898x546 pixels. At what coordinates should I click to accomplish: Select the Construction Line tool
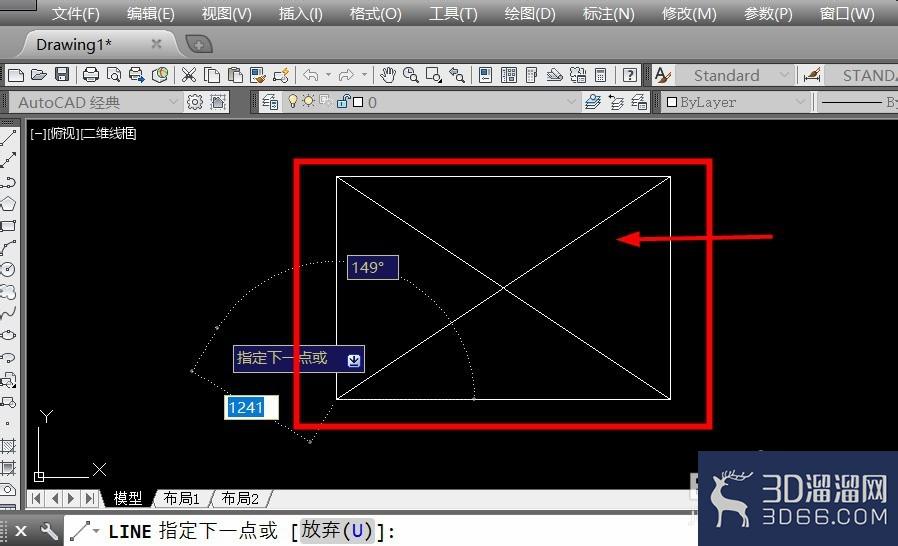(x=8, y=159)
